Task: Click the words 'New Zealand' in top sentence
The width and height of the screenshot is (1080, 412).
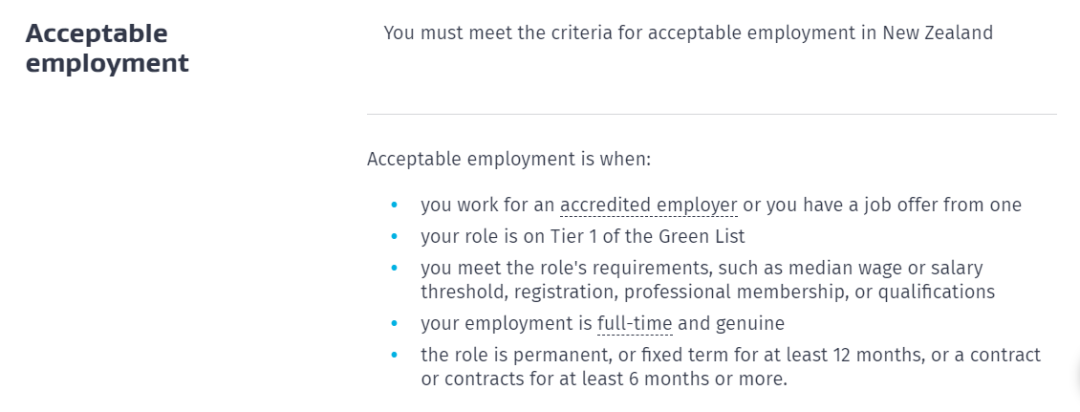Action: tap(937, 32)
